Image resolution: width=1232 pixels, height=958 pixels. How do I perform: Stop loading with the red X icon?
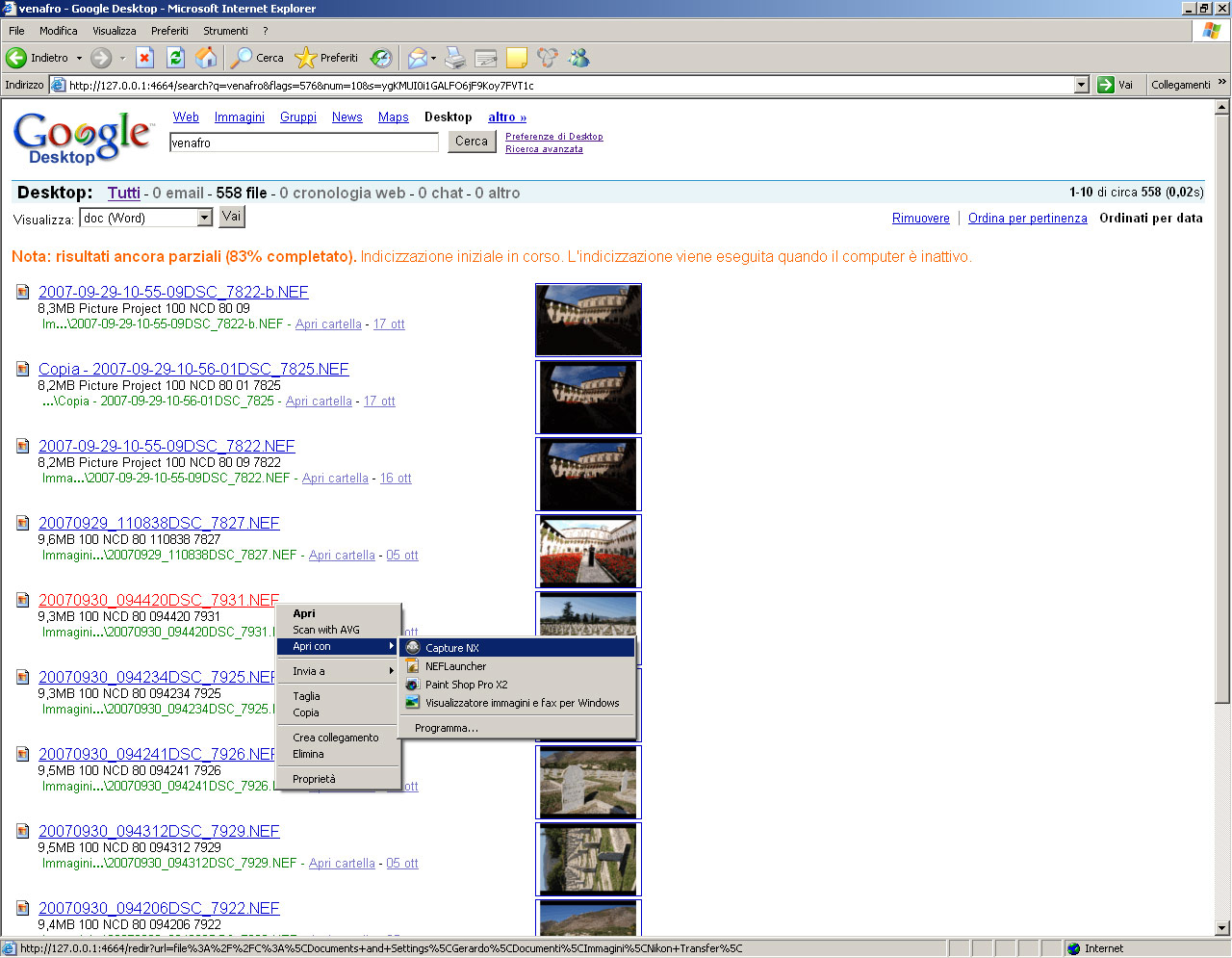tap(144, 58)
